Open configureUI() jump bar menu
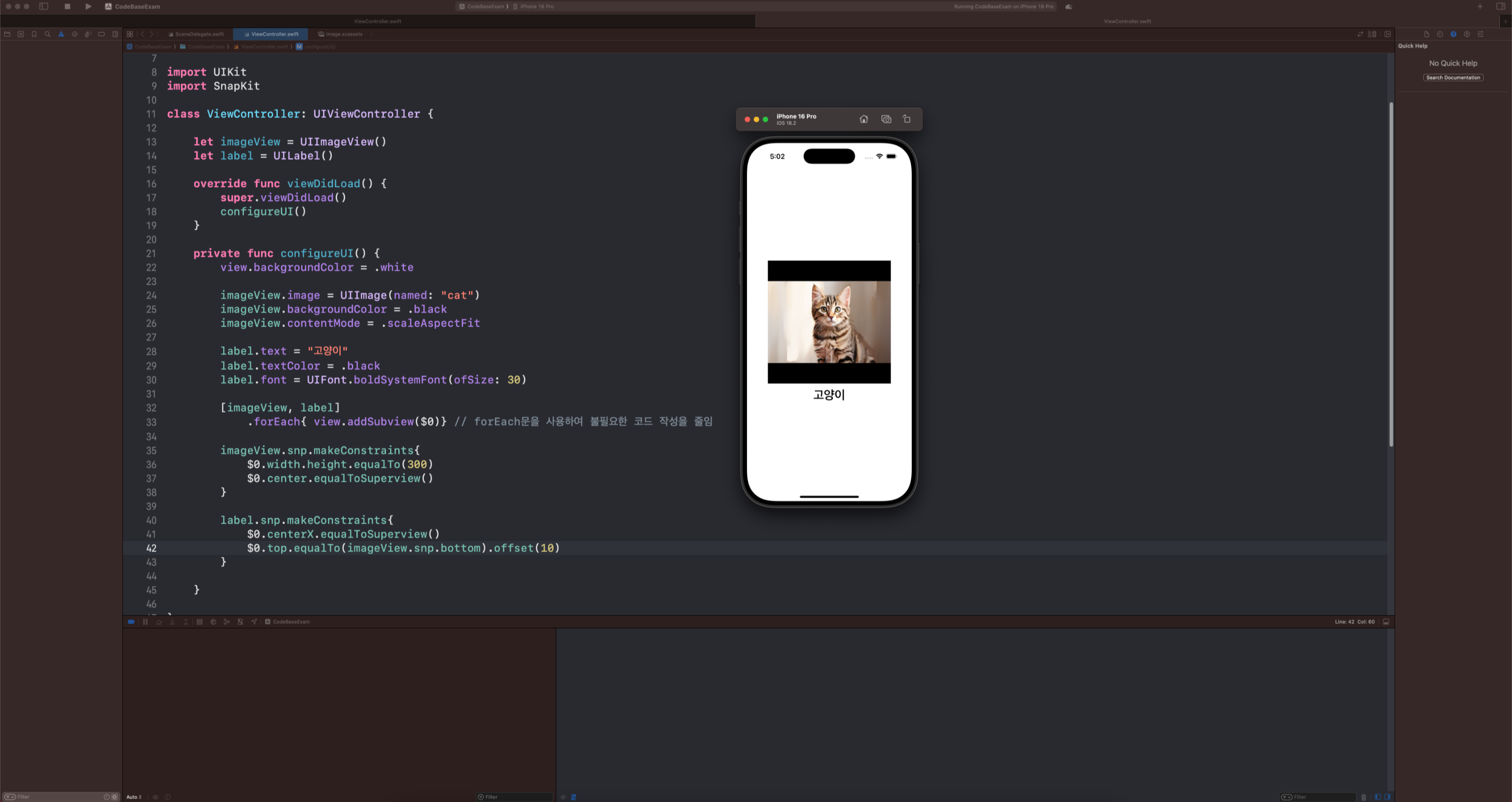Screen dimensions: 1512x802 pos(320,46)
